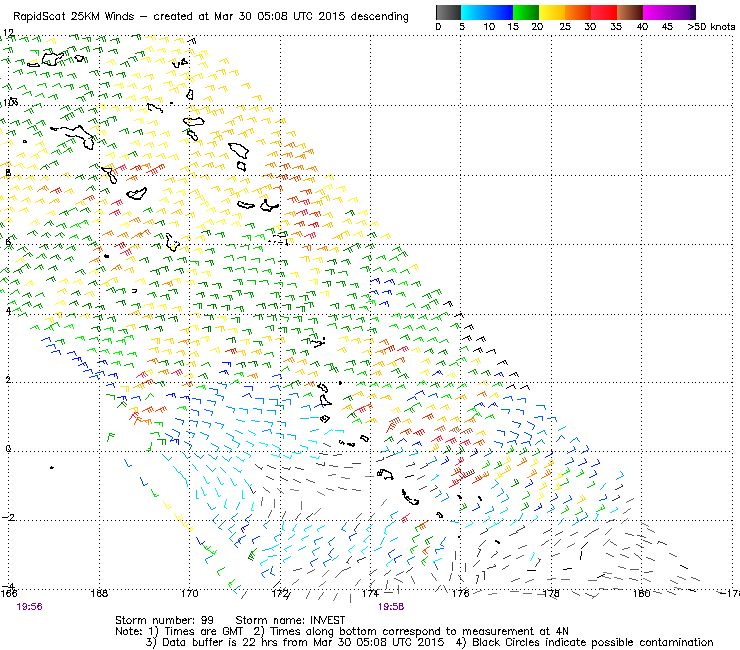Click the 'Data buffer is 22 hrs' note
The image size is (740, 650).
coord(295,642)
